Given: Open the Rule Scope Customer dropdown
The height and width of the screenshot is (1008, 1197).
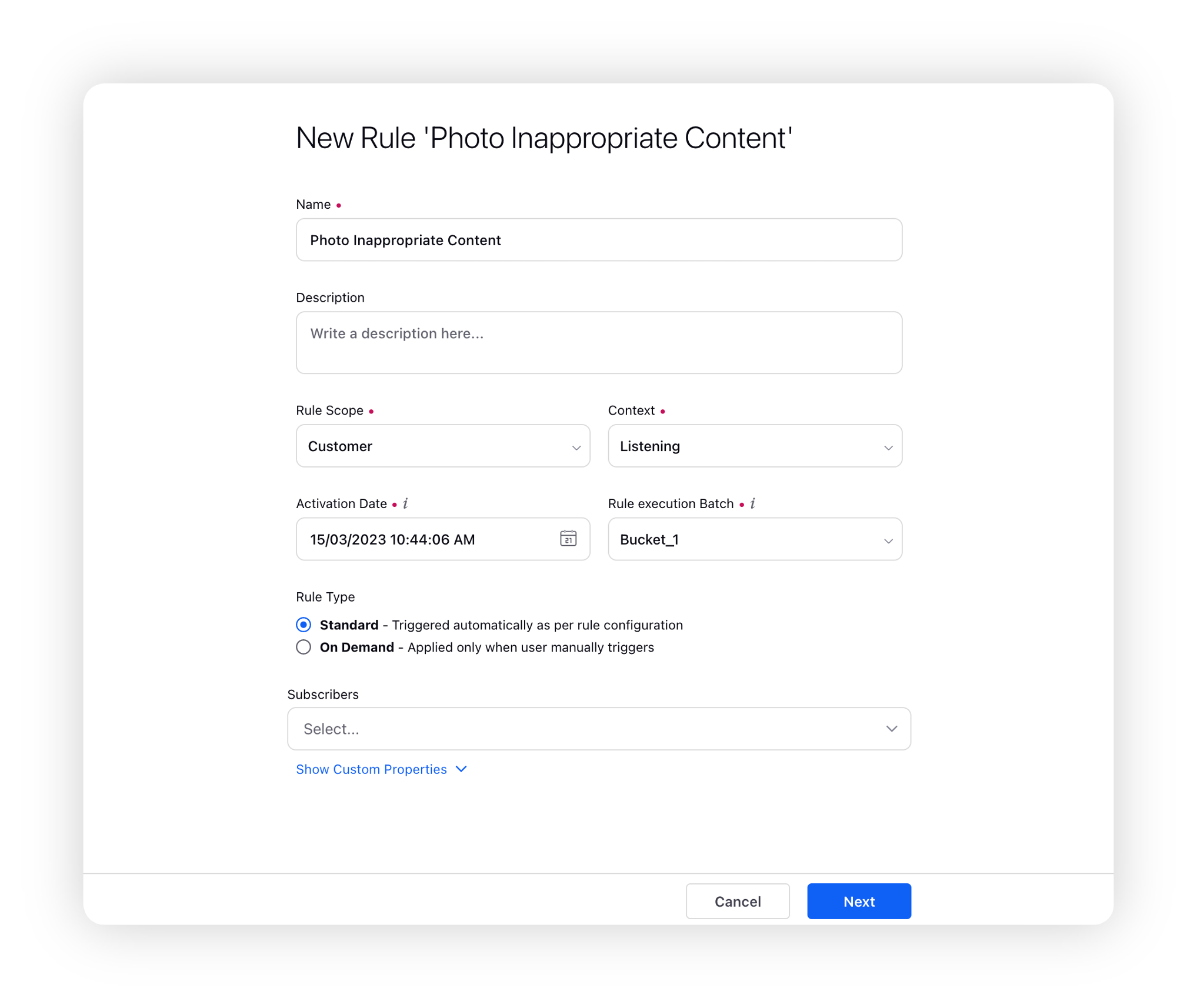Looking at the screenshot, I should coord(443,446).
